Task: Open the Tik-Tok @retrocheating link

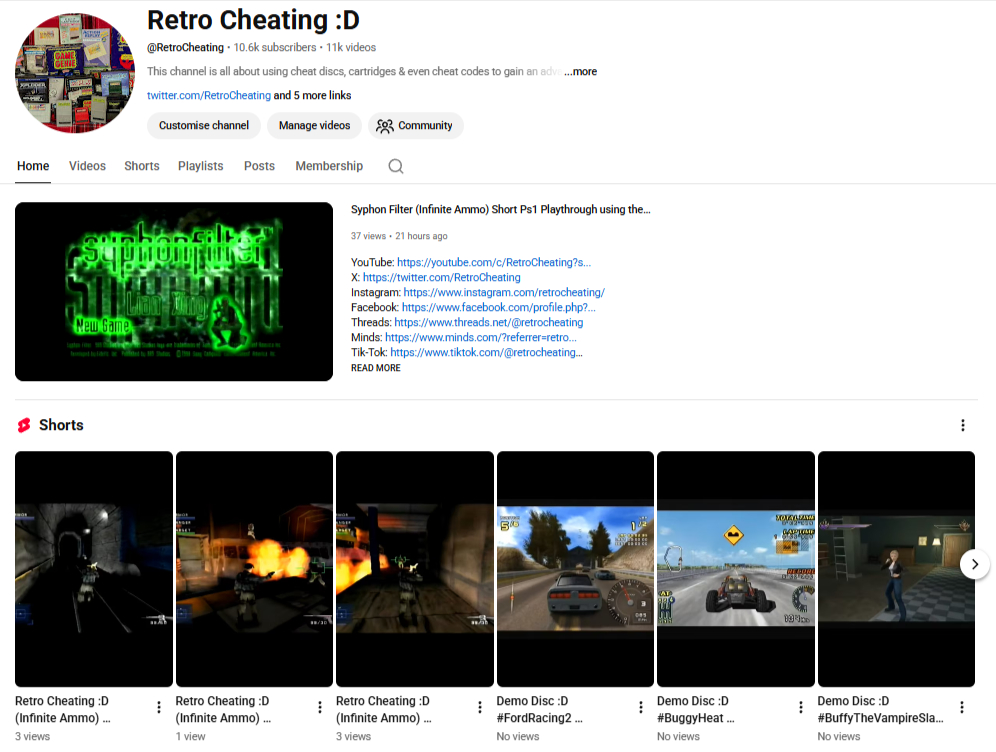Action: click(x=486, y=352)
